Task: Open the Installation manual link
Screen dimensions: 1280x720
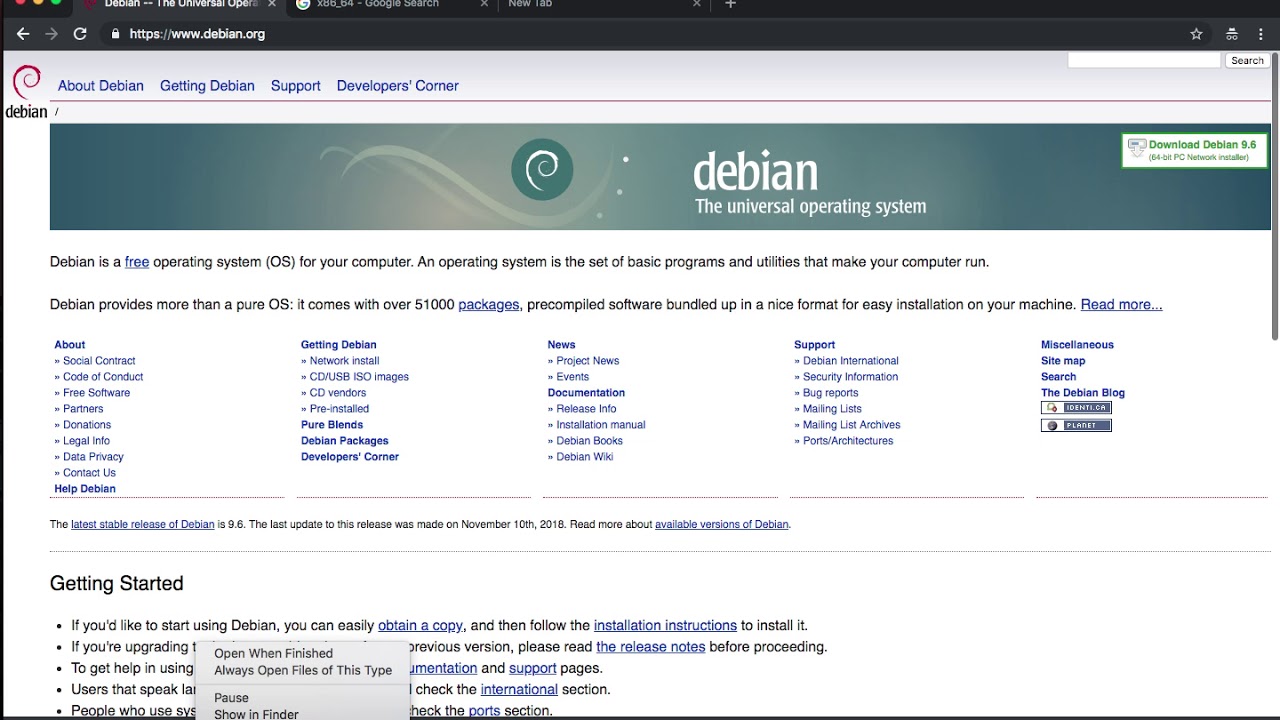Action: [601, 425]
